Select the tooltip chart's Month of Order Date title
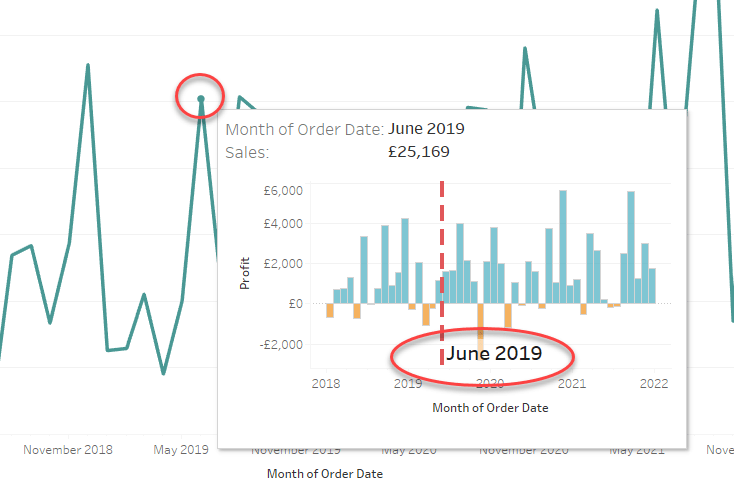 [x=490, y=408]
